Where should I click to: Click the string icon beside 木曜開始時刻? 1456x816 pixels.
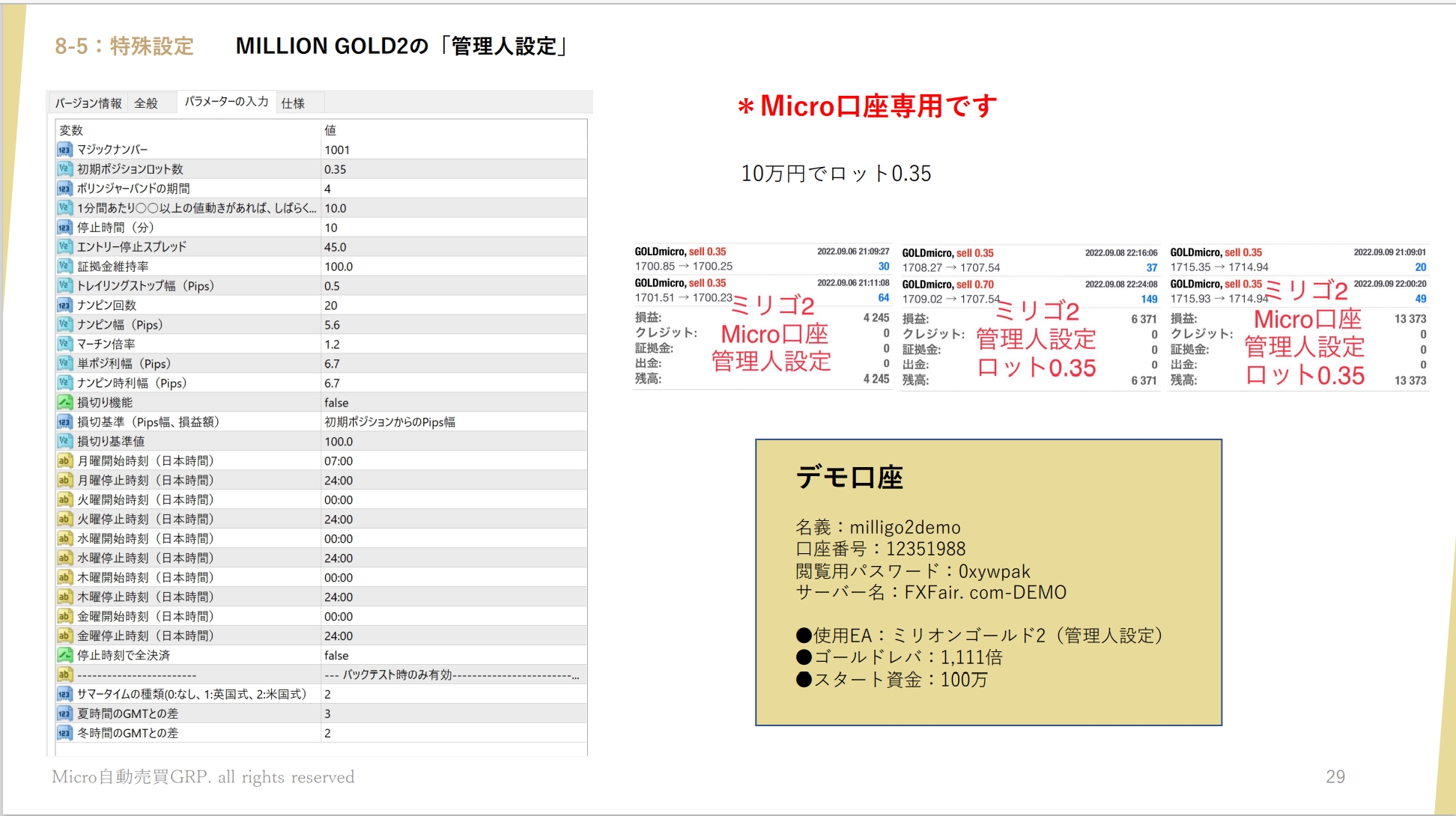pyautogui.click(x=64, y=578)
